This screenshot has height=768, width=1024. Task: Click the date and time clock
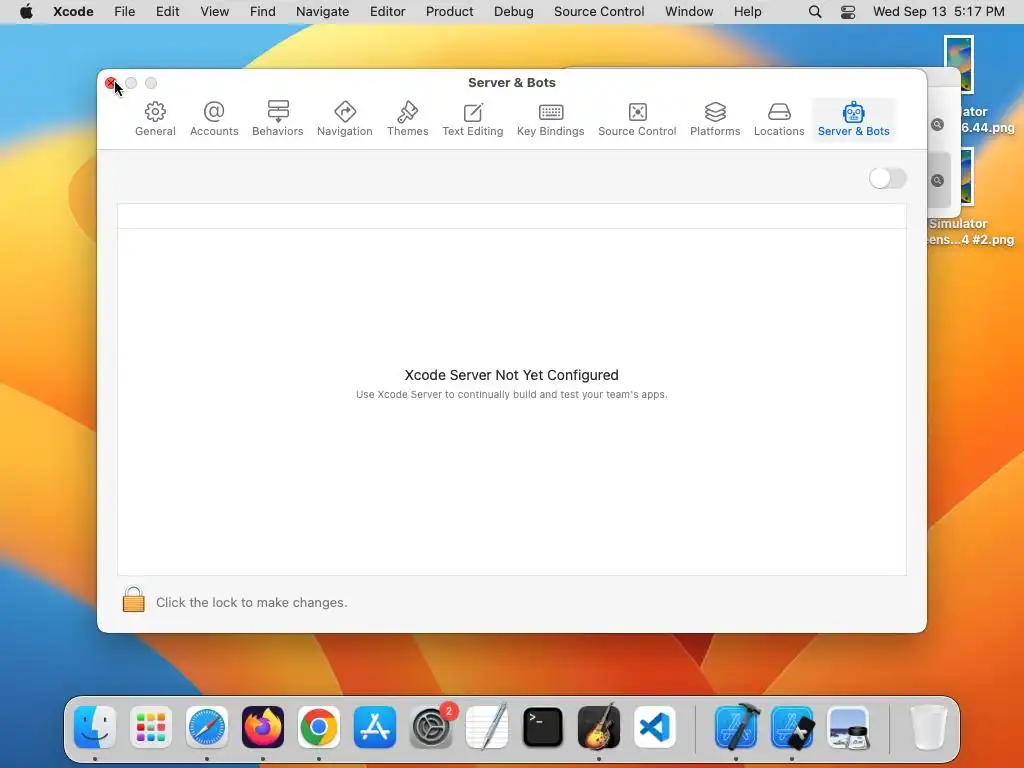click(938, 12)
